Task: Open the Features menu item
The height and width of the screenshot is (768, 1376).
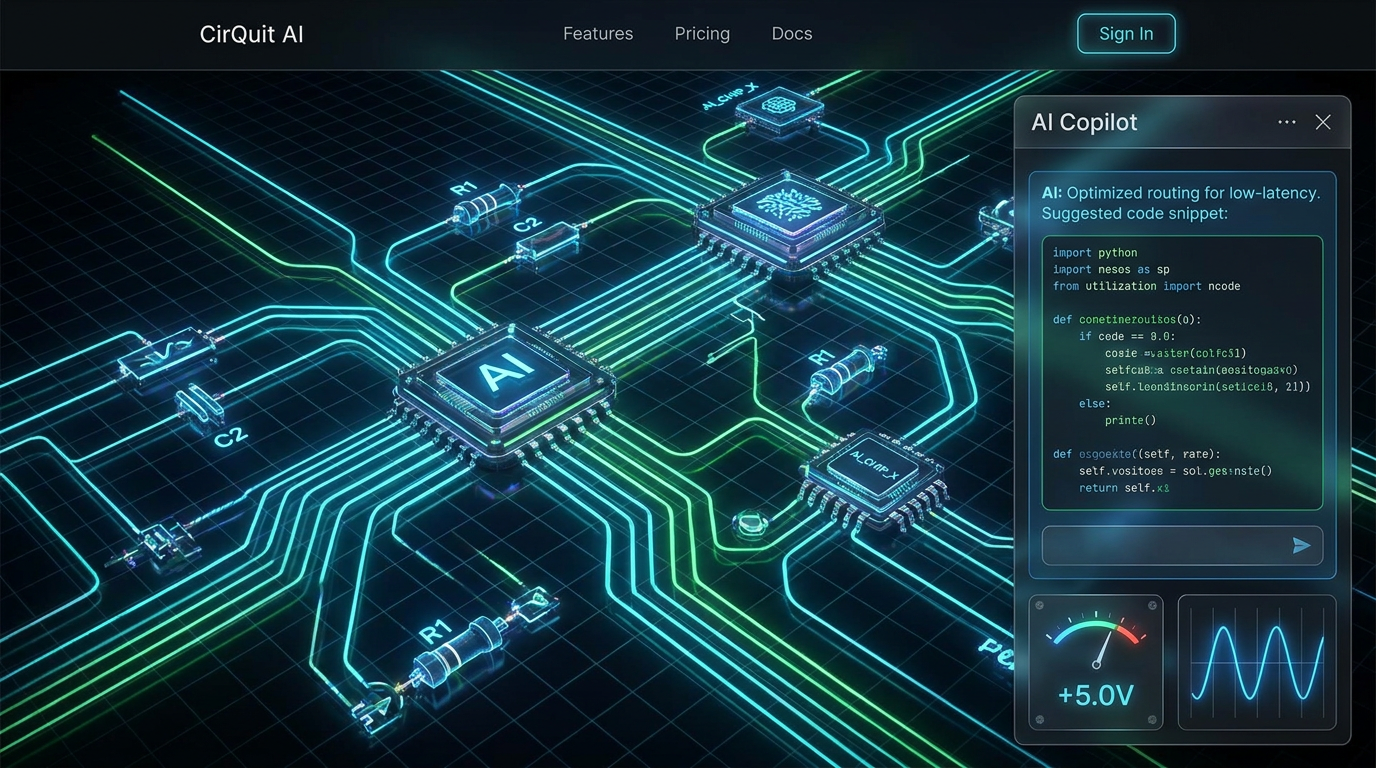Action: point(598,34)
